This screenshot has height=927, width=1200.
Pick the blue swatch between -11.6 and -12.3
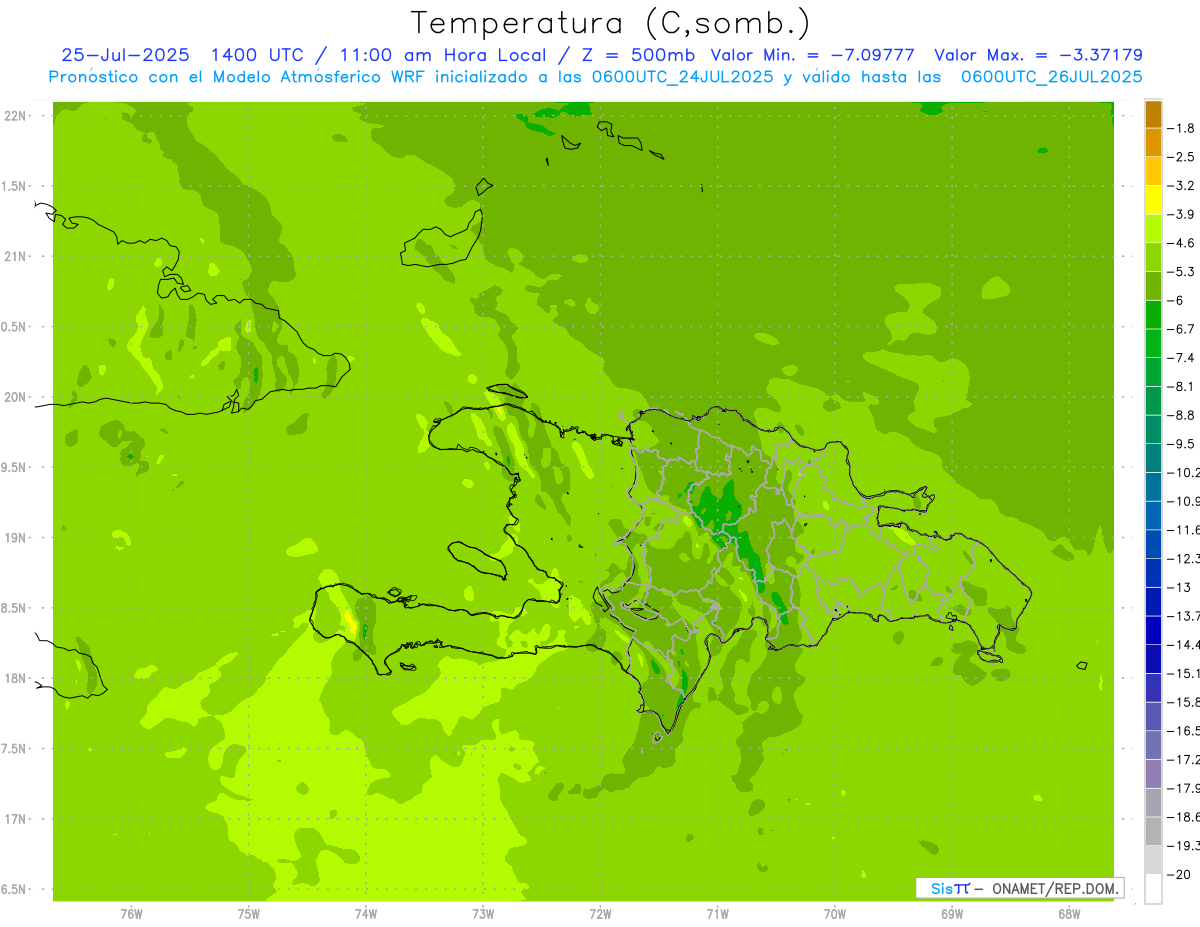point(1153,544)
